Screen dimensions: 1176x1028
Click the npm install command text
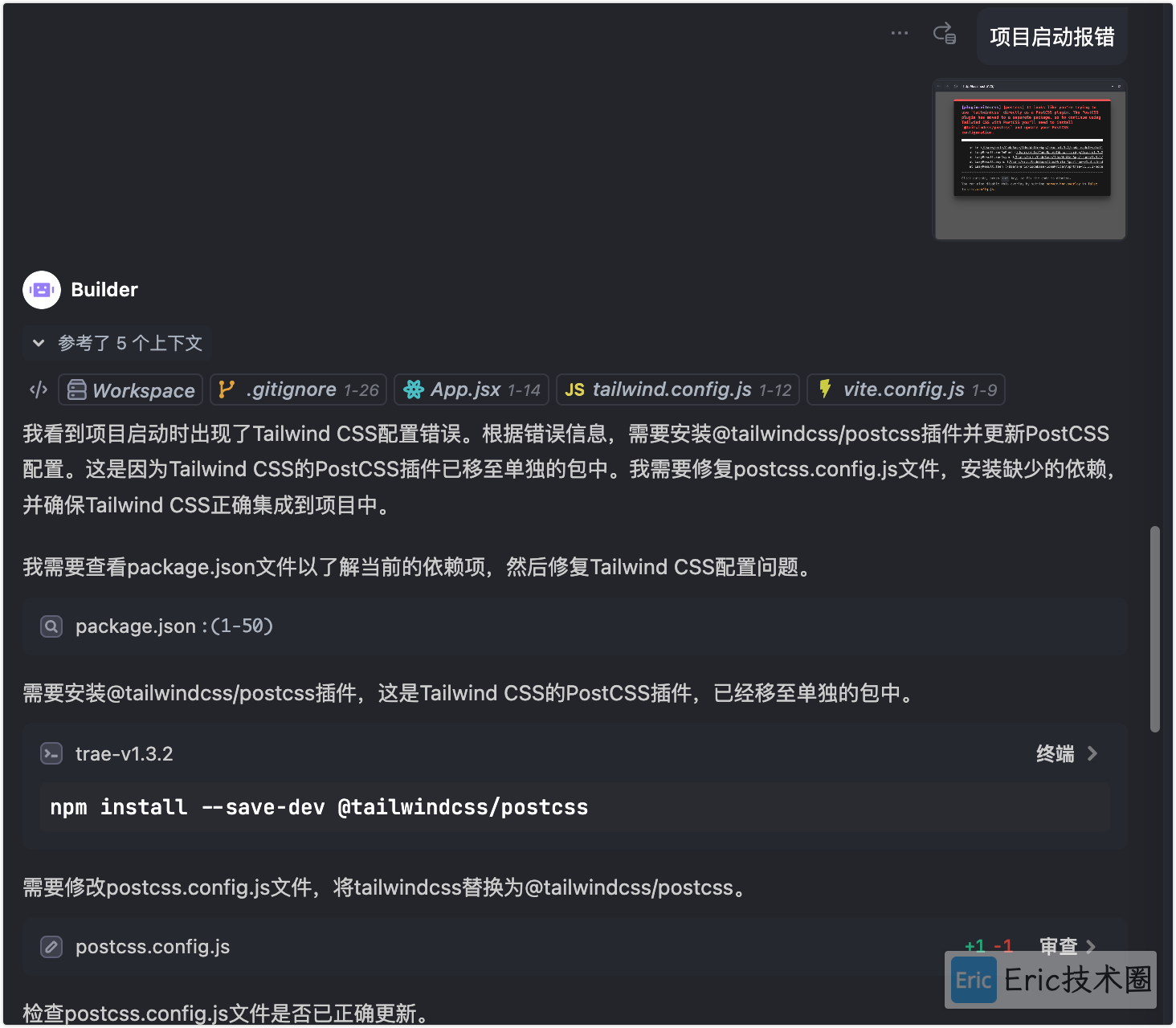pos(319,807)
